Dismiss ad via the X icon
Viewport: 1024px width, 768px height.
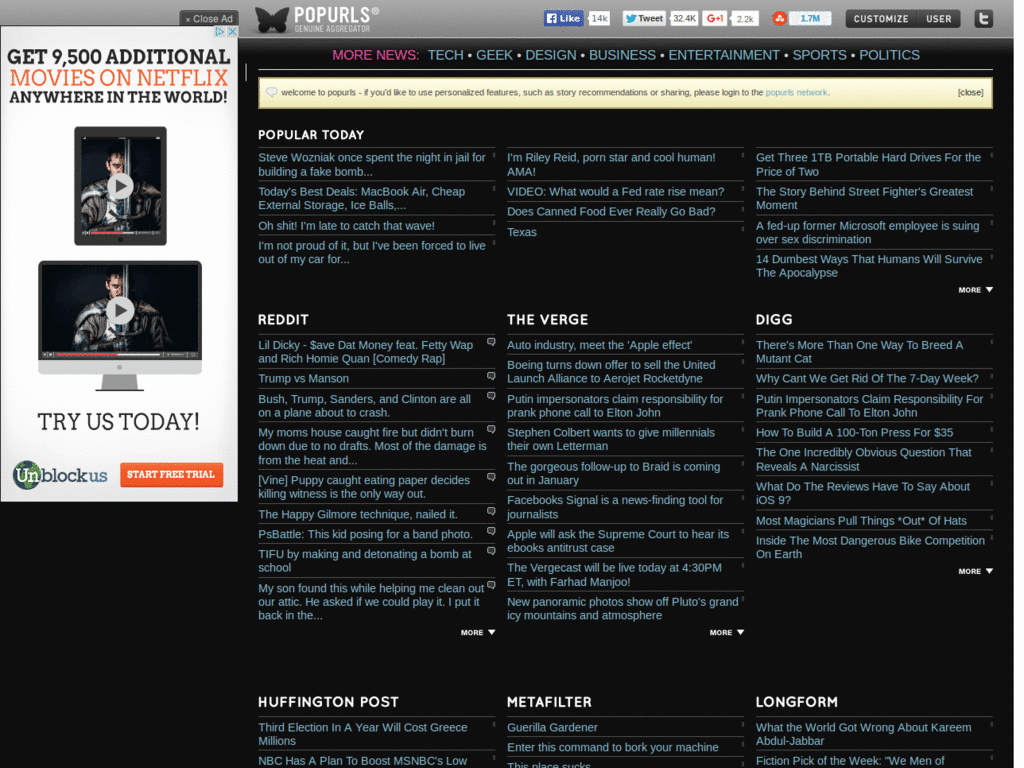(x=232, y=31)
